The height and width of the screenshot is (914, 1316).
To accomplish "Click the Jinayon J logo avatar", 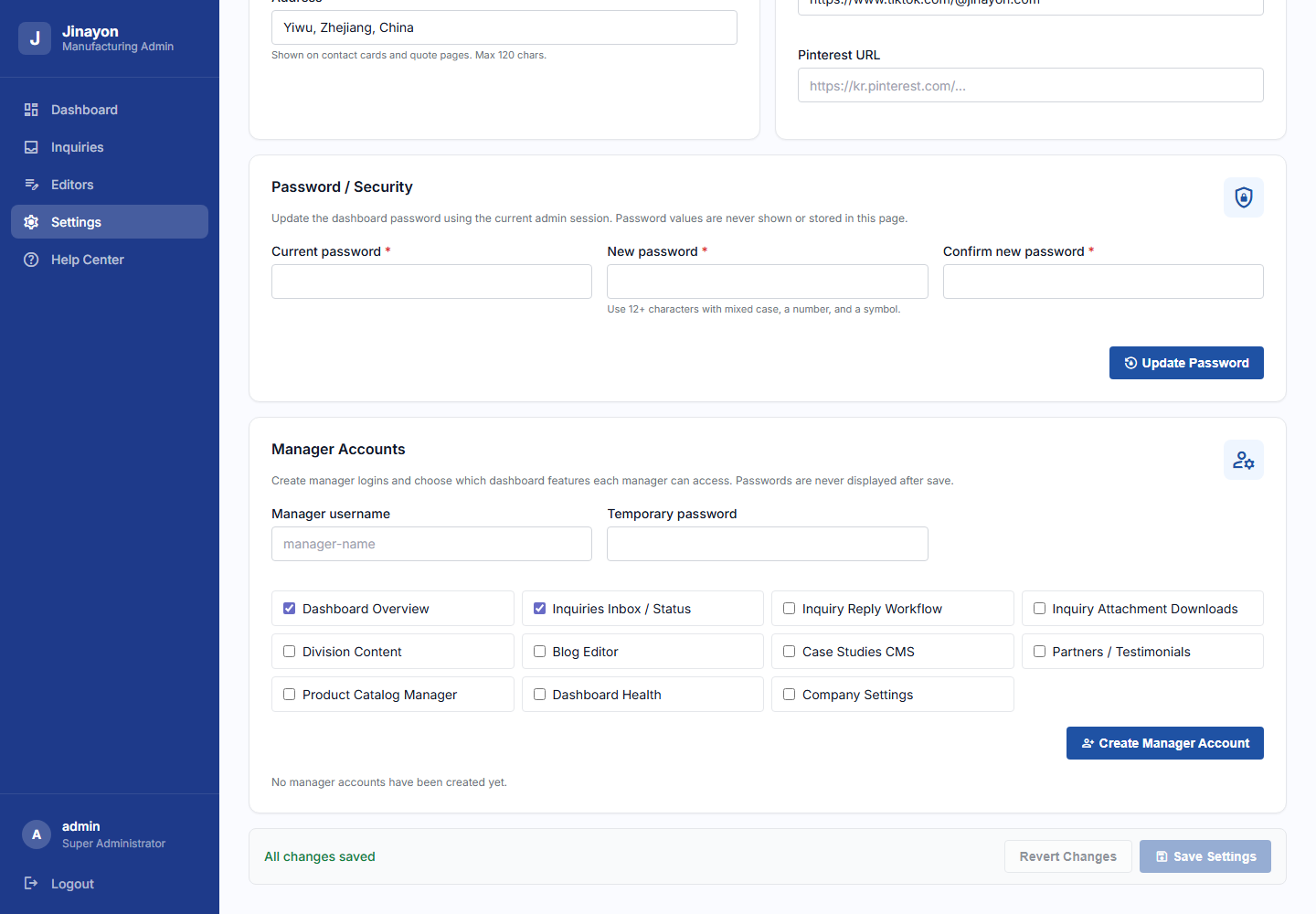I will (35, 38).
